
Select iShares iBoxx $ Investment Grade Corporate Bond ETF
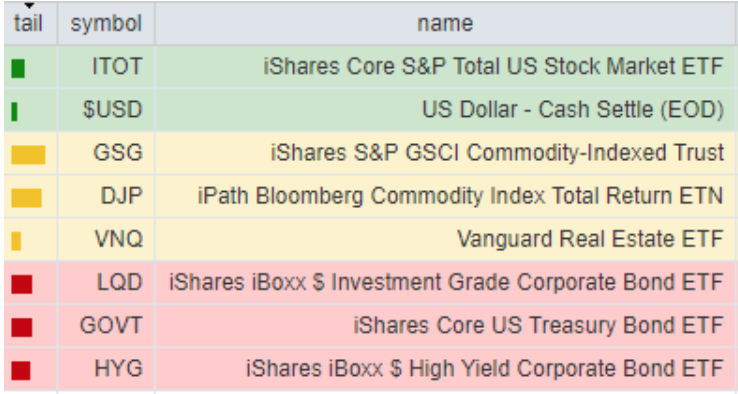tap(446, 282)
